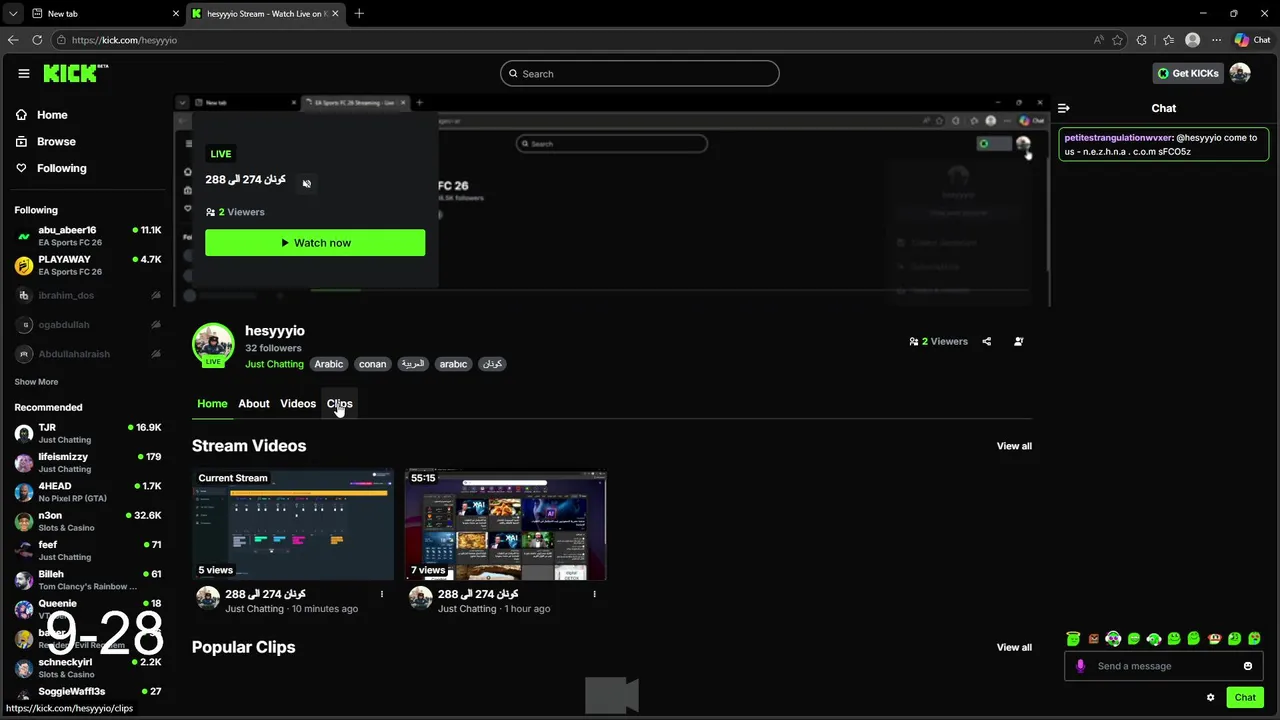Click the green Watch now button

[315, 243]
